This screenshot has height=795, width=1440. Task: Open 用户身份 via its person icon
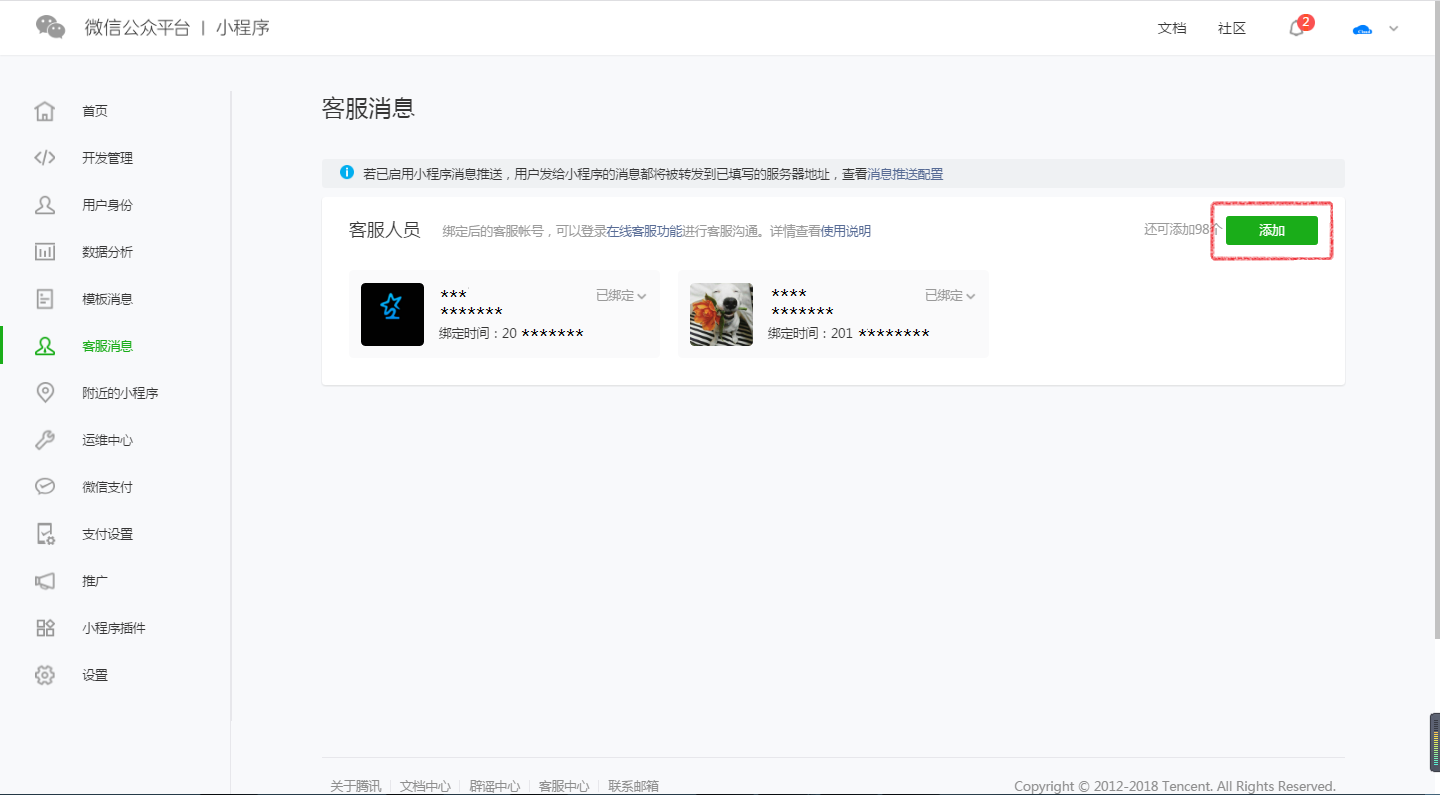[45, 205]
